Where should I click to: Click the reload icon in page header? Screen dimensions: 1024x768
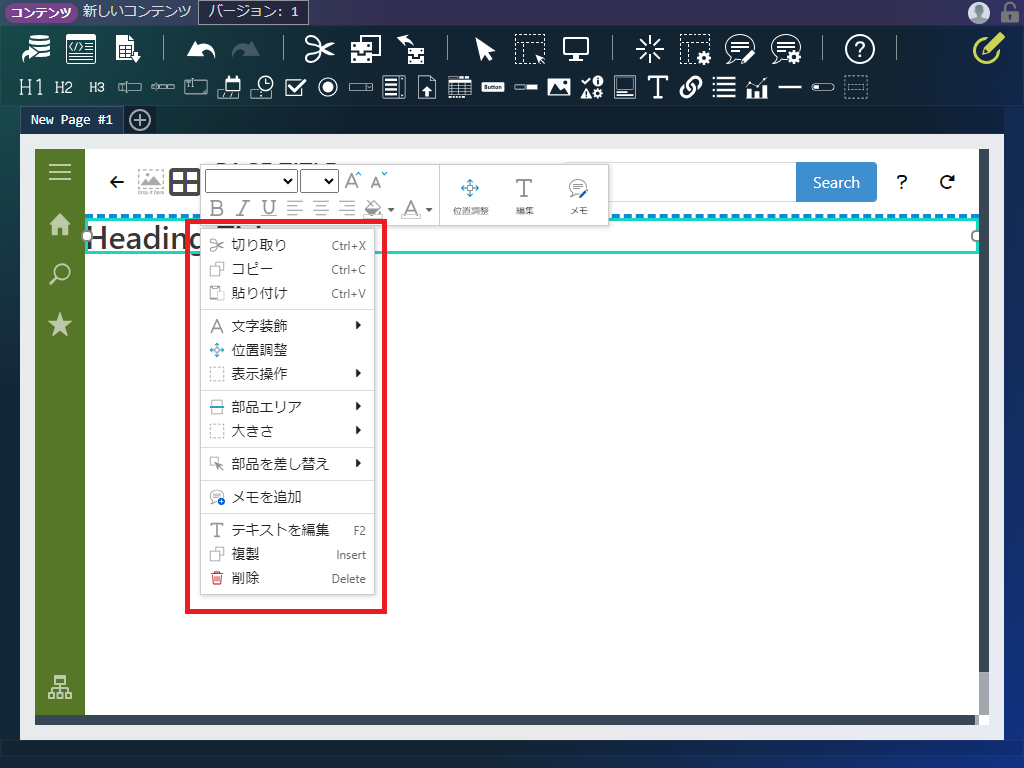click(947, 182)
